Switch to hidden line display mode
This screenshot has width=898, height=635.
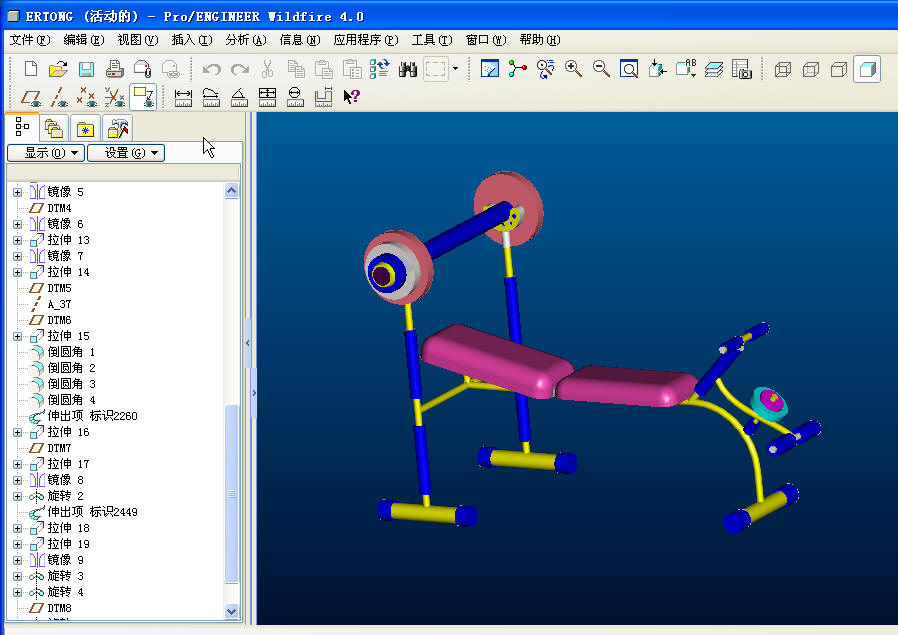811,69
